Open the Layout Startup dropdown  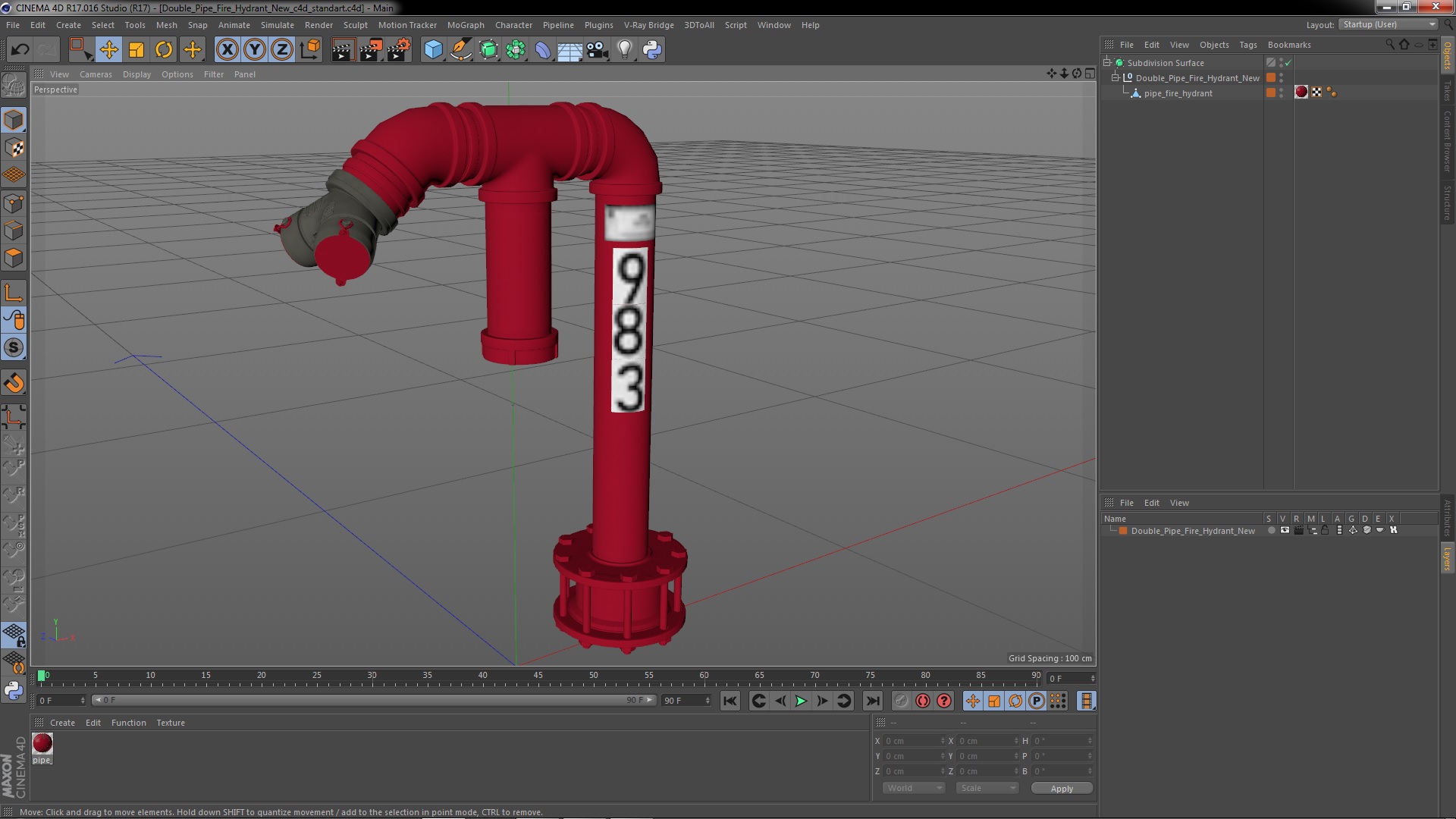[x=1389, y=25]
